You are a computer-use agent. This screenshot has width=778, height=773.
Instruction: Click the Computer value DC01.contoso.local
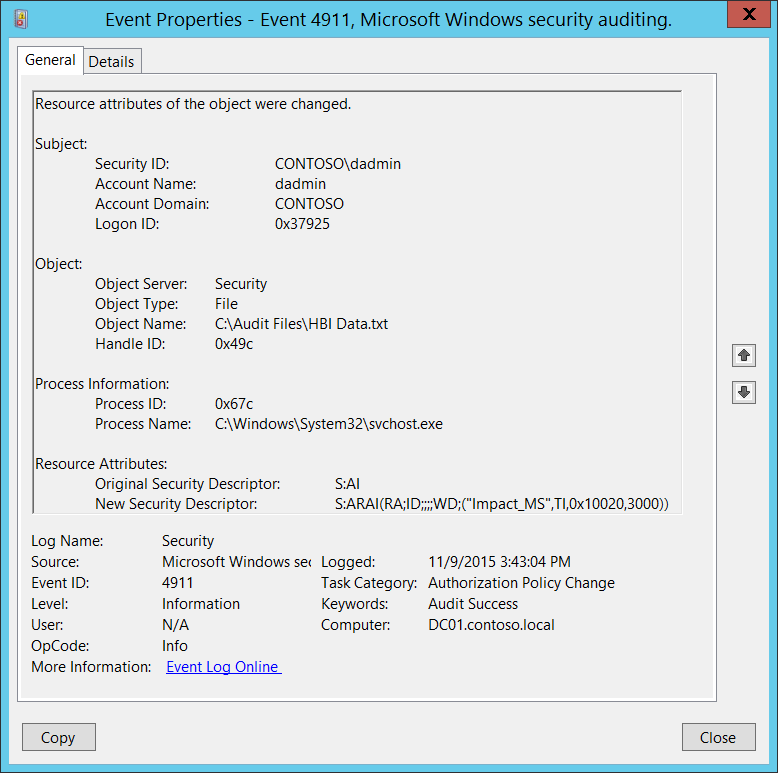click(x=491, y=625)
